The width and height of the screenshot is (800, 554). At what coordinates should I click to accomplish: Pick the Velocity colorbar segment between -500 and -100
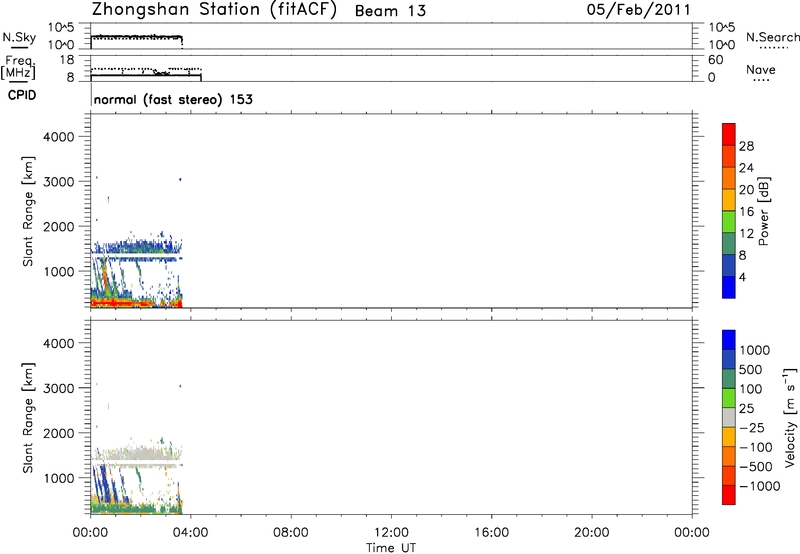729,456
